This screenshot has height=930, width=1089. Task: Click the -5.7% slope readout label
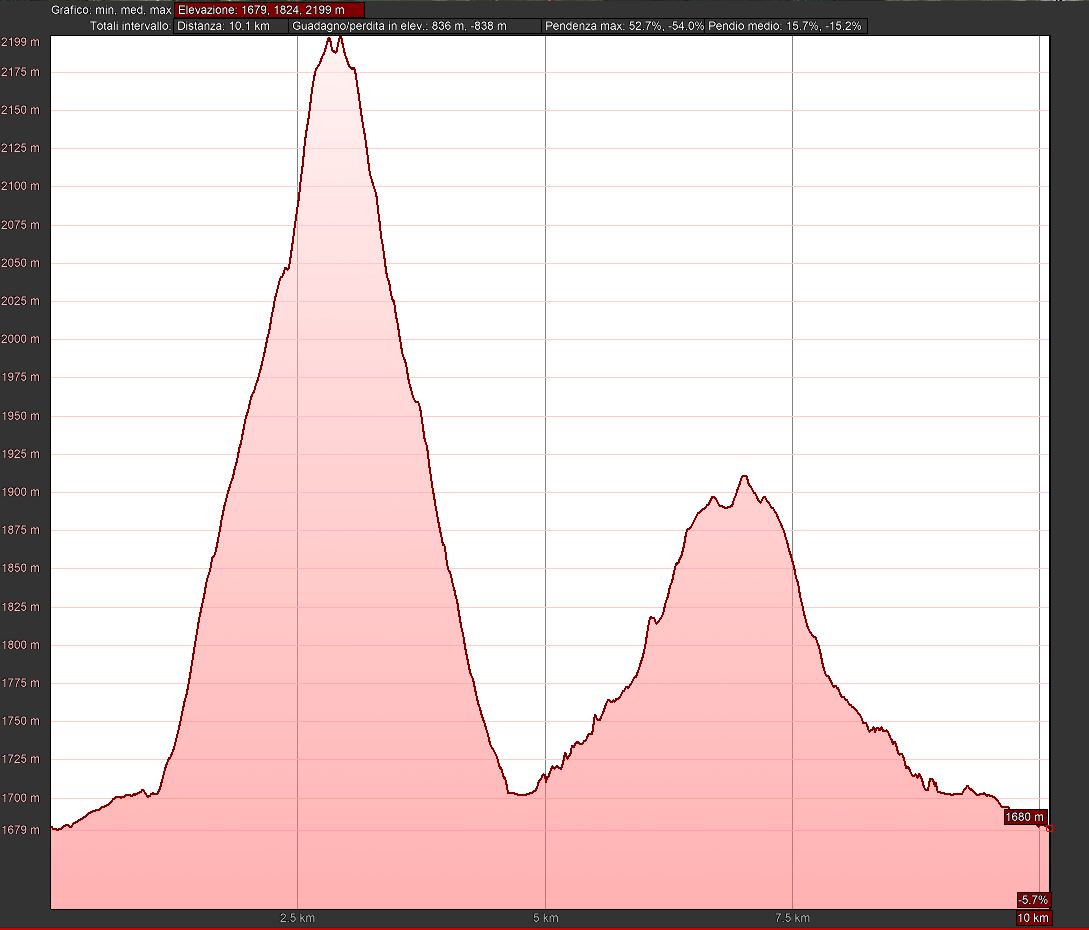point(1032,899)
